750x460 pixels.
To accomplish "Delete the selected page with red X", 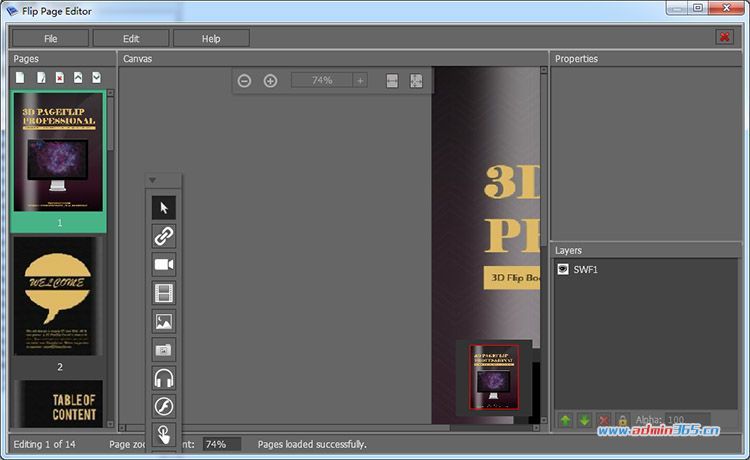I will click(59, 77).
